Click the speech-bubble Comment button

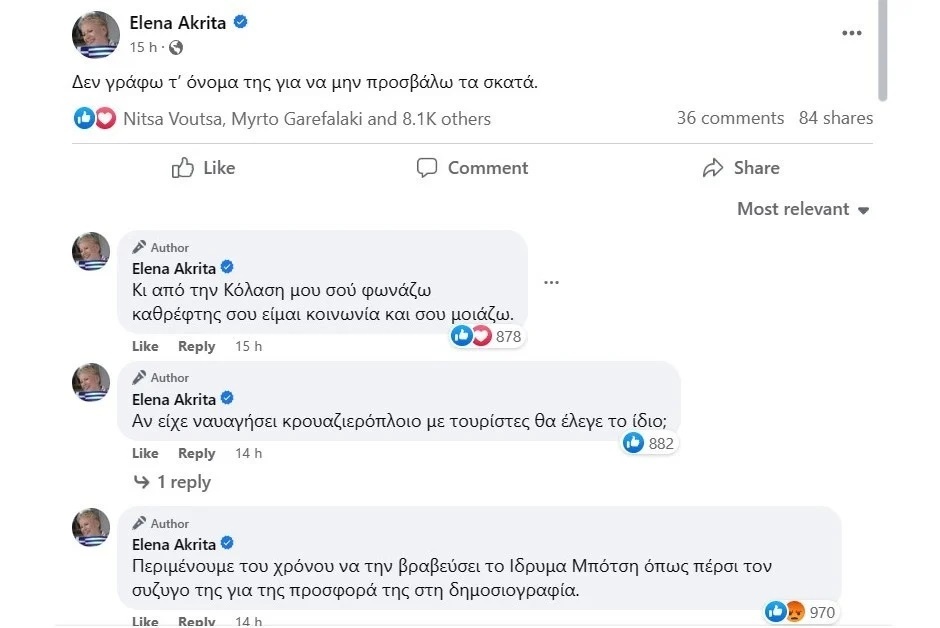[472, 168]
